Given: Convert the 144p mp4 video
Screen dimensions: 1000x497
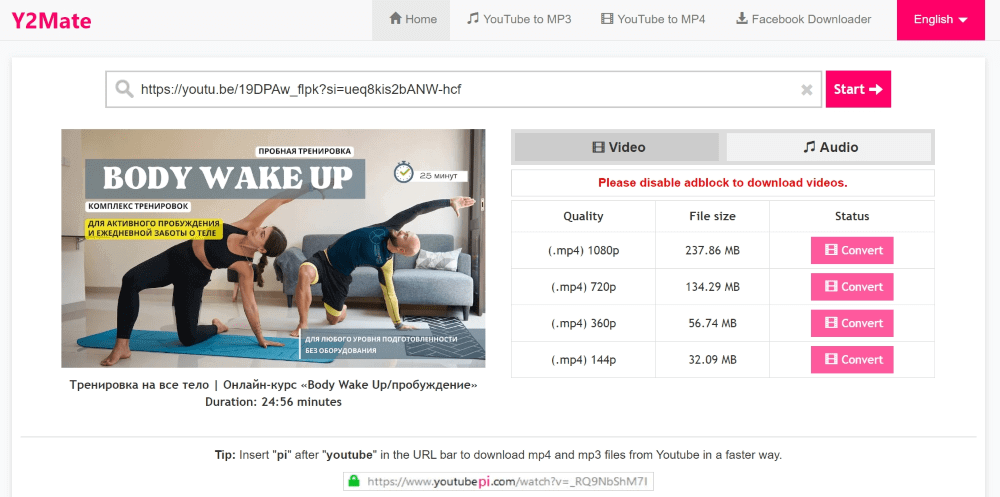Looking at the screenshot, I should coord(852,359).
